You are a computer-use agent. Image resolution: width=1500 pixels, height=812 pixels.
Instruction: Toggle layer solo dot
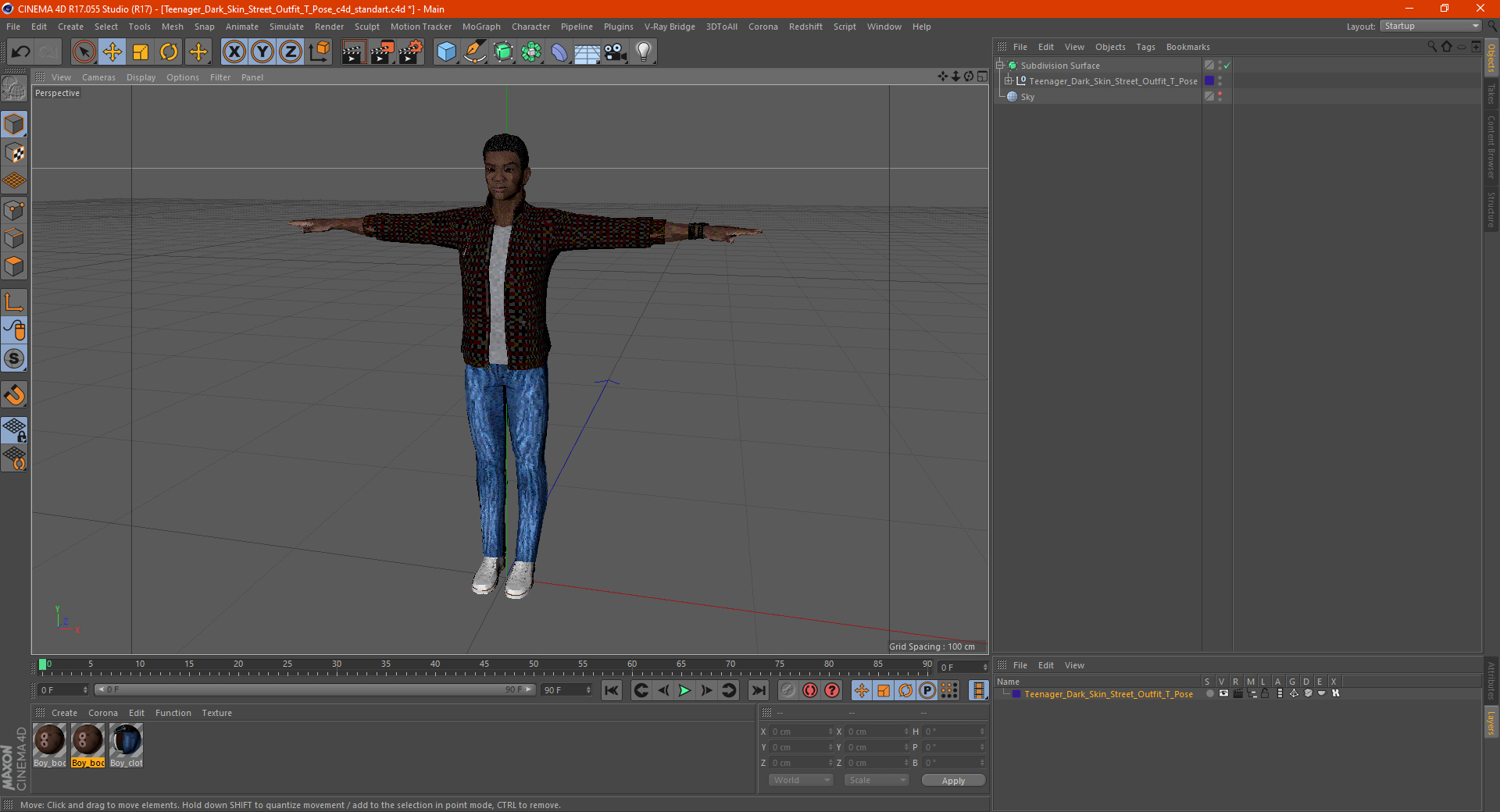click(x=1209, y=693)
